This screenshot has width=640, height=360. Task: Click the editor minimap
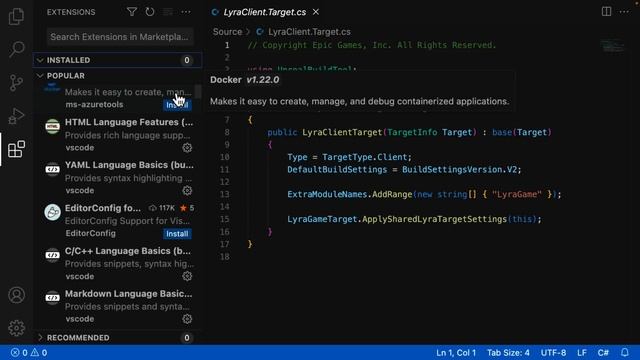pos(612,46)
